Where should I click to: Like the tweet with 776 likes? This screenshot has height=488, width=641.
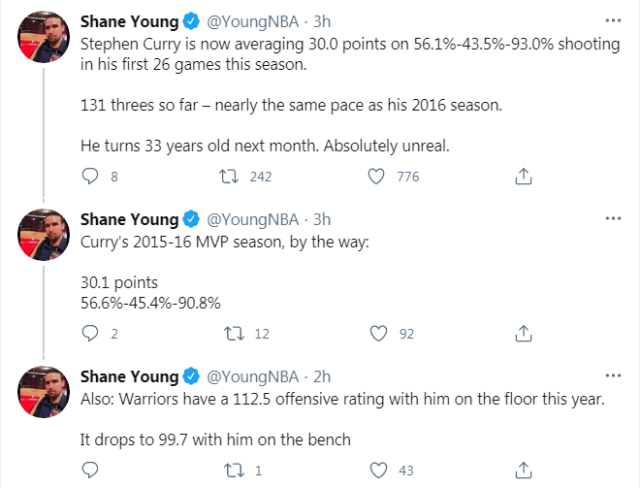click(x=377, y=177)
